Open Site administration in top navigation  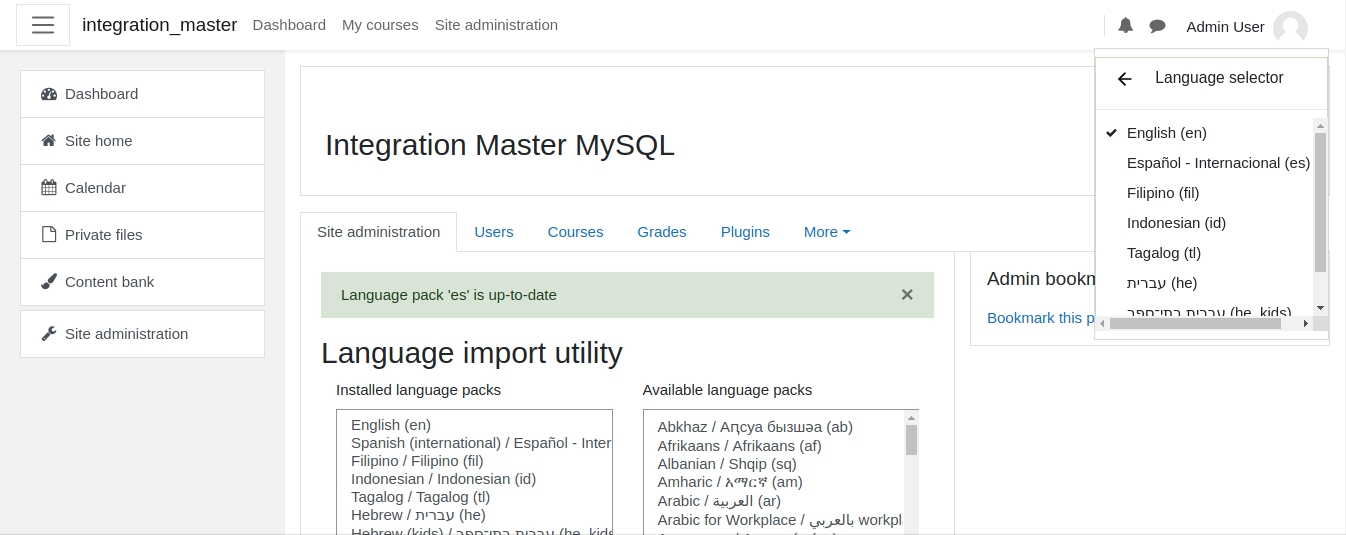point(496,25)
